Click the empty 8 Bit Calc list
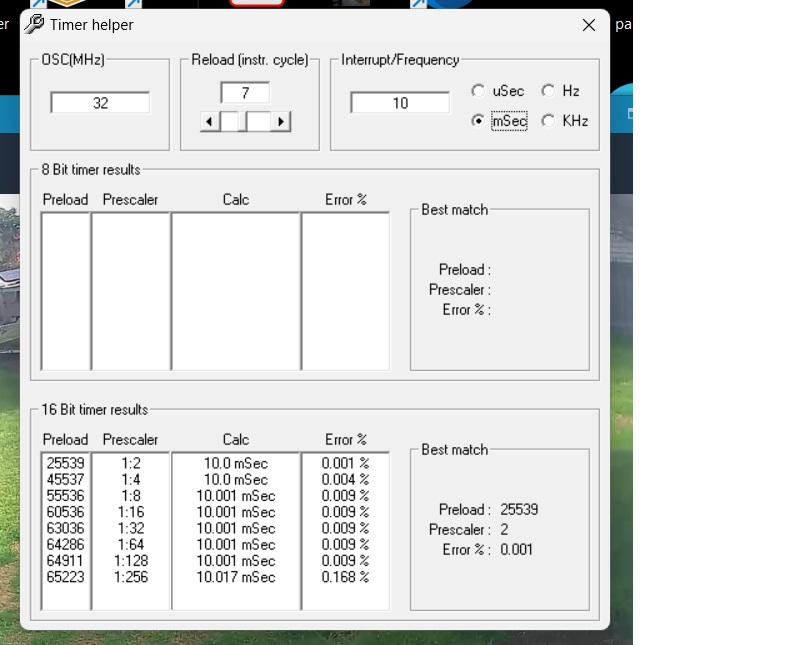 (x=235, y=290)
